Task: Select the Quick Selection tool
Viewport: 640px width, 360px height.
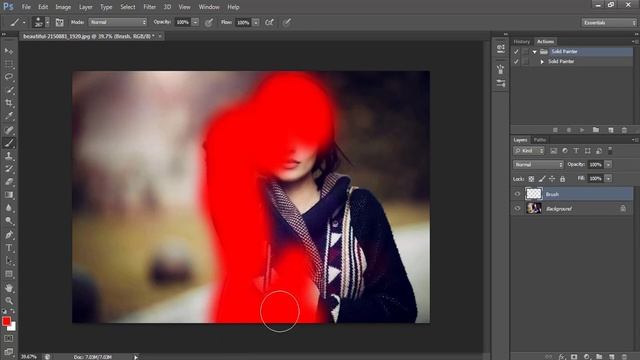Action: 9,90
